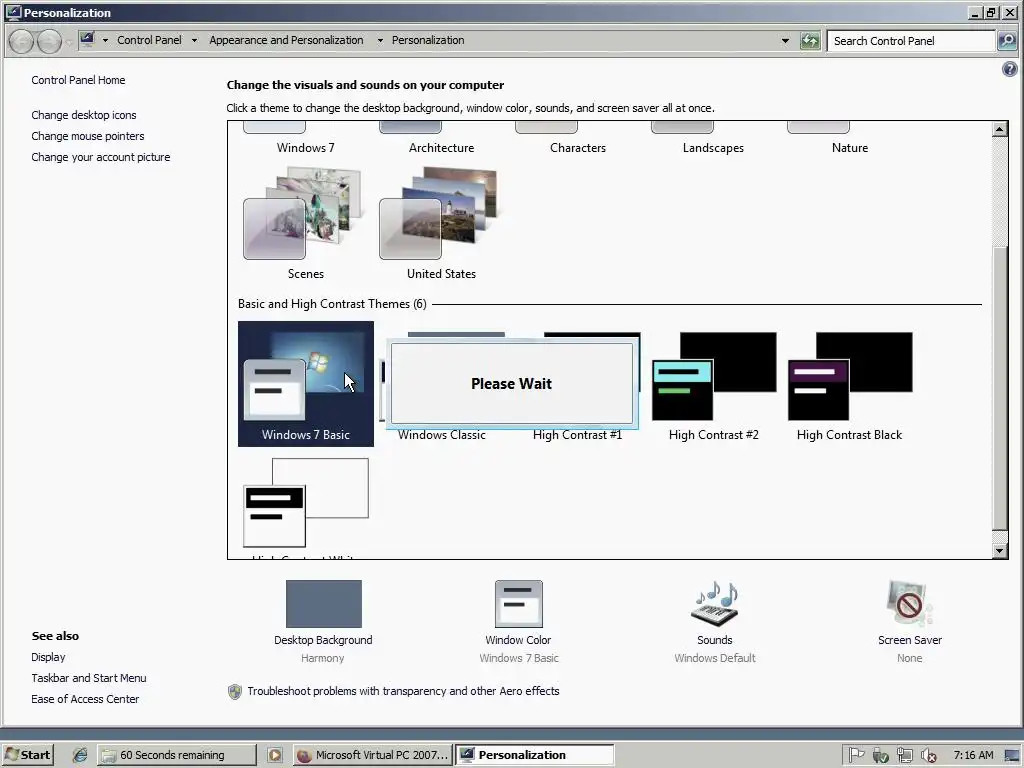The width and height of the screenshot is (1024, 768).
Task: Click the Control Panel icon in address bar
Action: pos(88,40)
